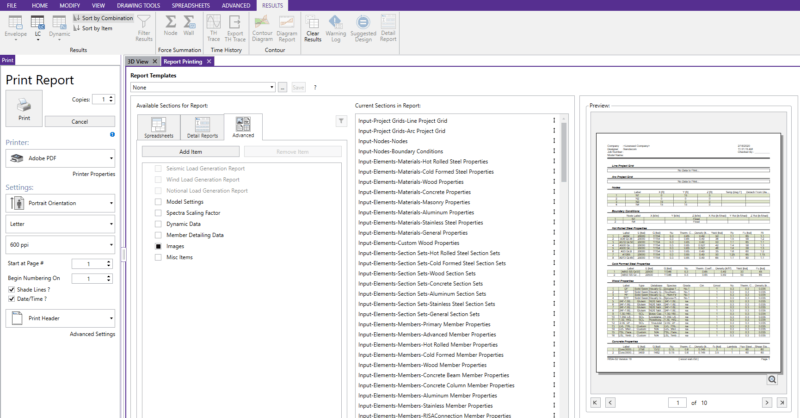Open the Report Templates dropdown

[x=203, y=88]
